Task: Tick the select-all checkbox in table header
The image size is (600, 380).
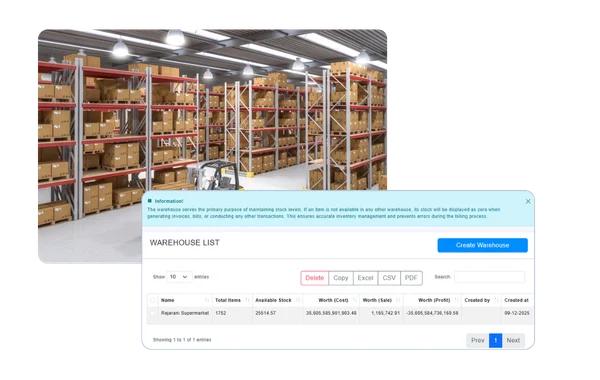Action: 153,300
